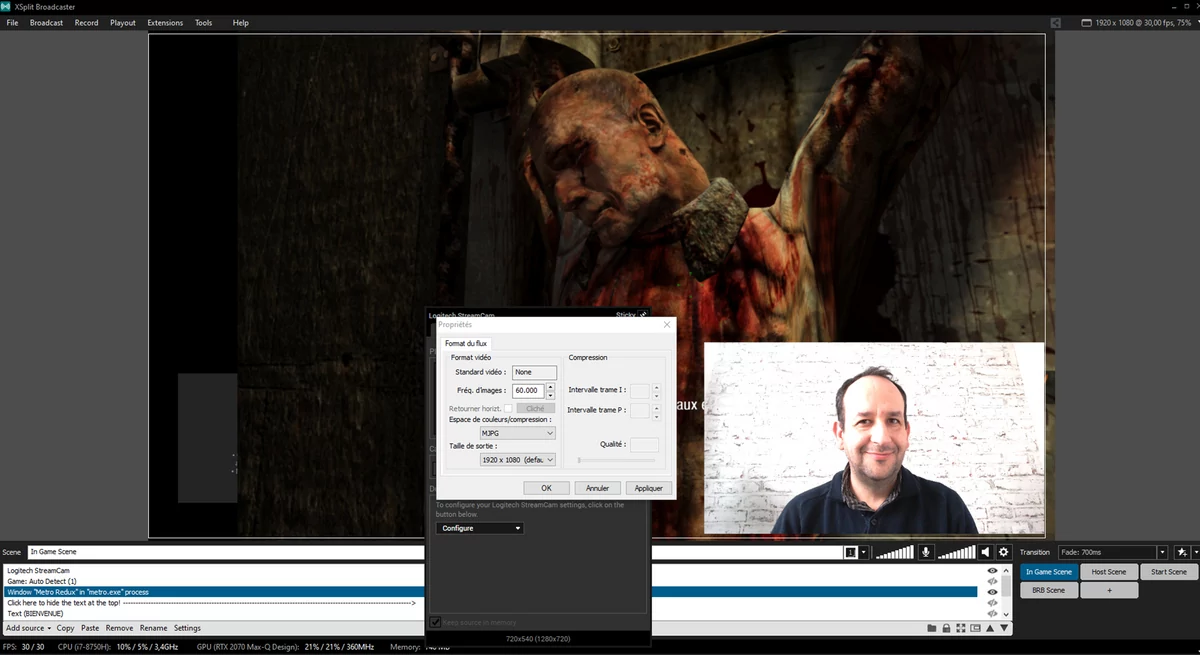1200x655 pixels.
Task: Click the fit-to-screen expand icon
Action: point(962,628)
